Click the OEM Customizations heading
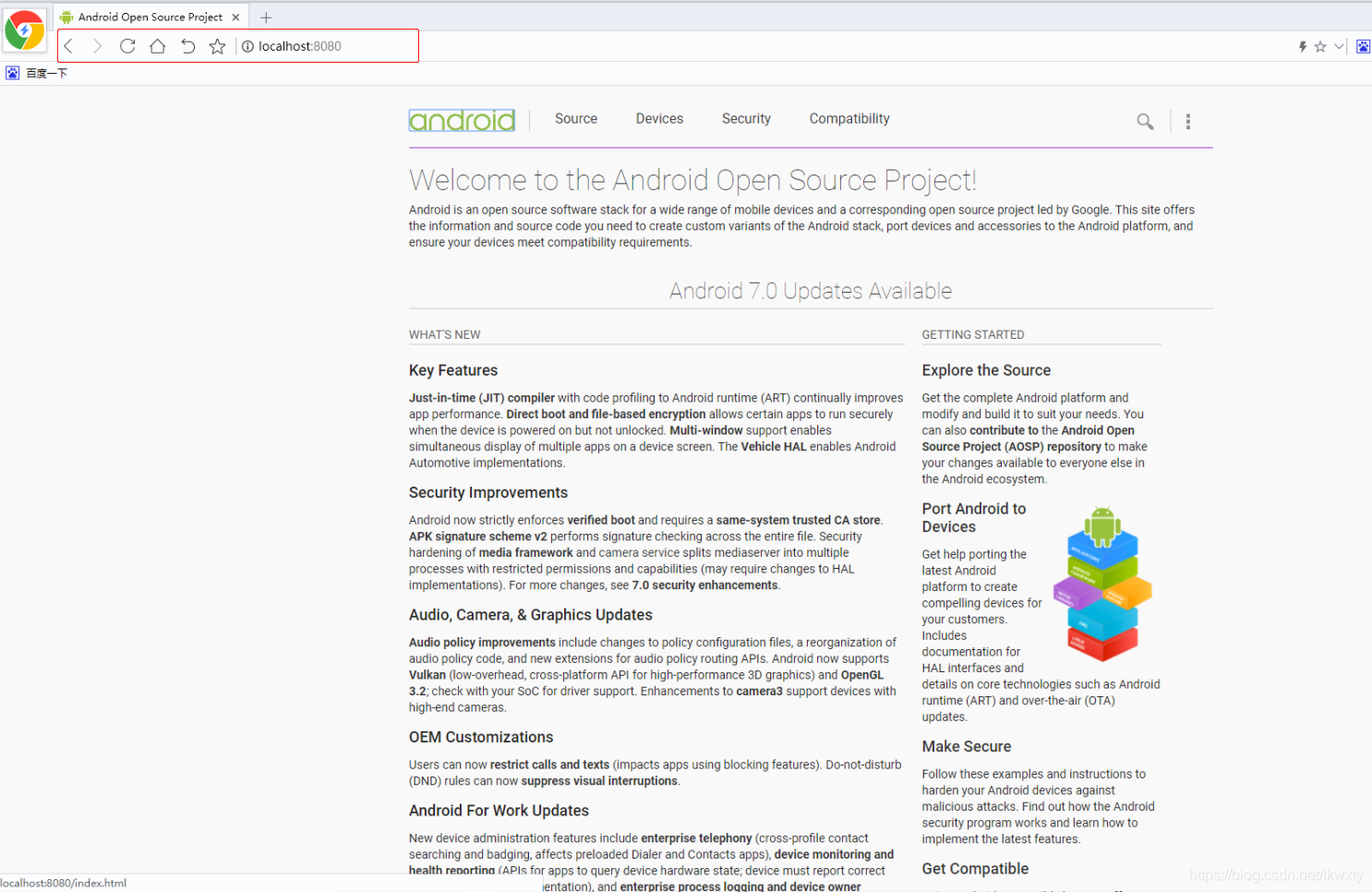Image resolution: width=1372 pixels, height=892 pixels. 481,738
